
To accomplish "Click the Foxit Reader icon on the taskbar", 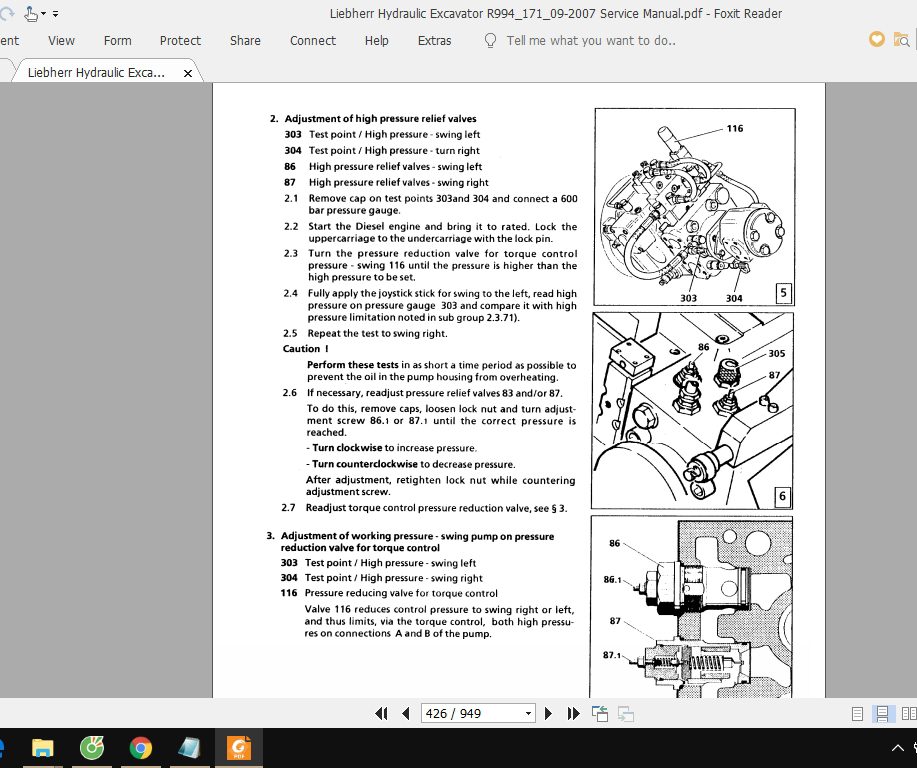I will (x=239, y=748).
